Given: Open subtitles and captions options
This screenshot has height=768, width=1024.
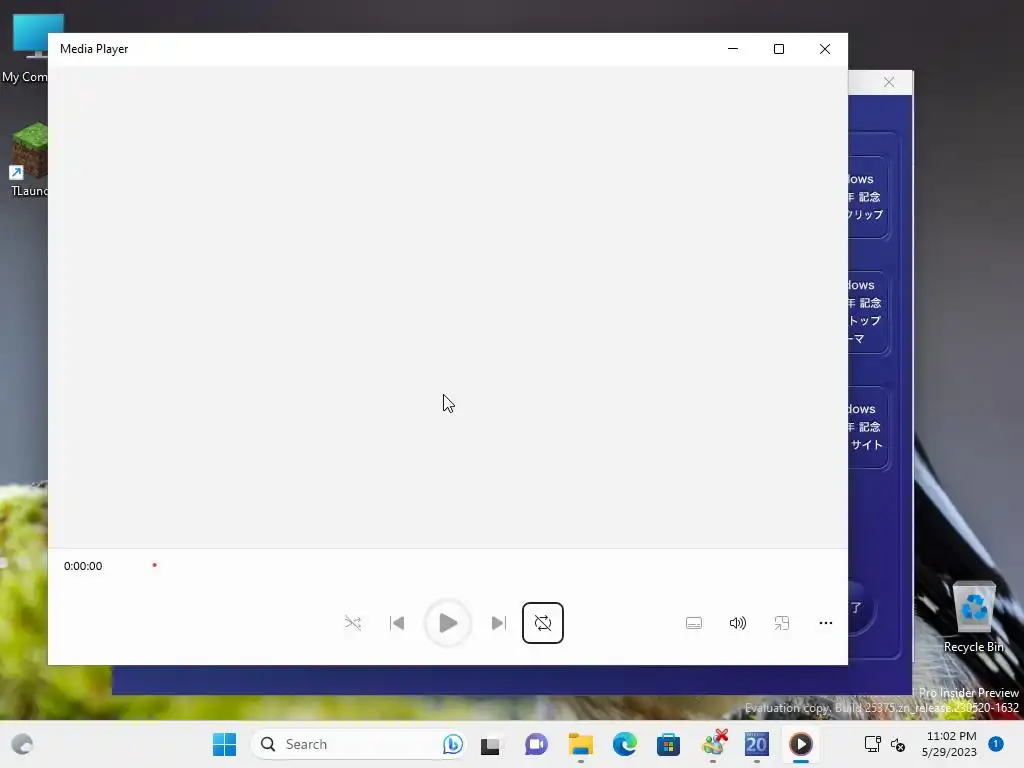Looking at the screenshot, I should 694,623.
